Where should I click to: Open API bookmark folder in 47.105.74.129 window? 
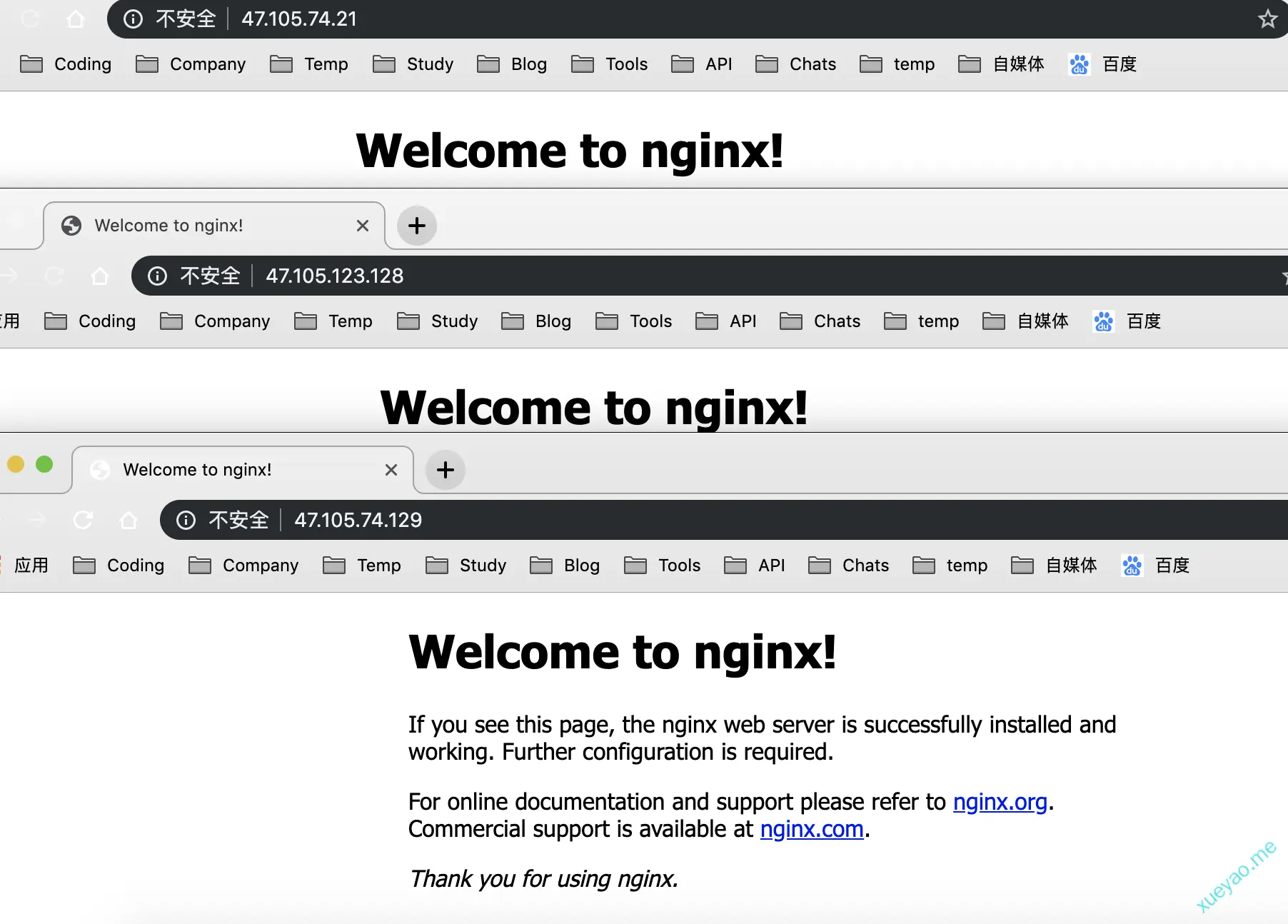pos(755,566)
